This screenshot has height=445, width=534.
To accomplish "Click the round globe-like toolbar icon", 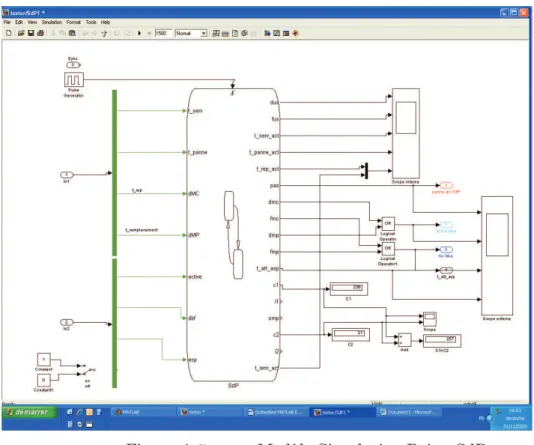I will [x=244, y=33].
